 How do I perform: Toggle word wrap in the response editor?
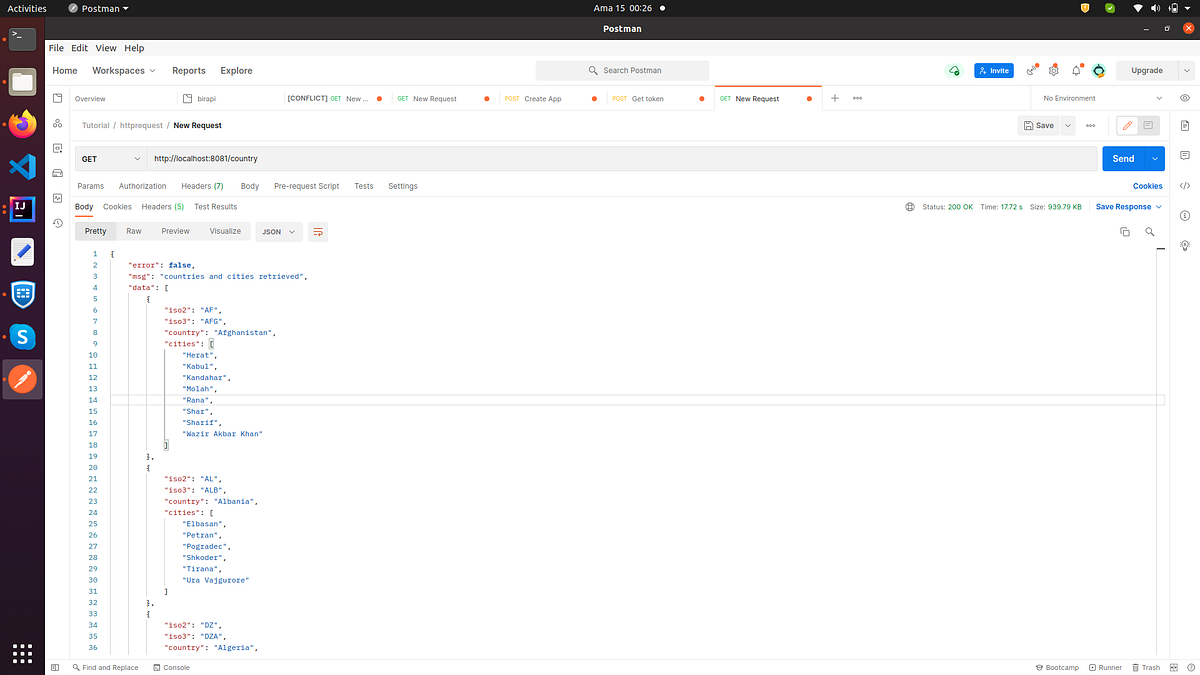click(318, 231)
